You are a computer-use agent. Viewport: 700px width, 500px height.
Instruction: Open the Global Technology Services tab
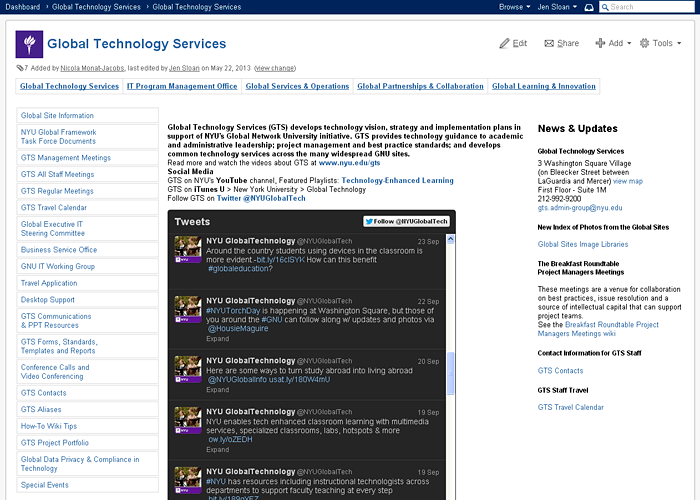69,86
